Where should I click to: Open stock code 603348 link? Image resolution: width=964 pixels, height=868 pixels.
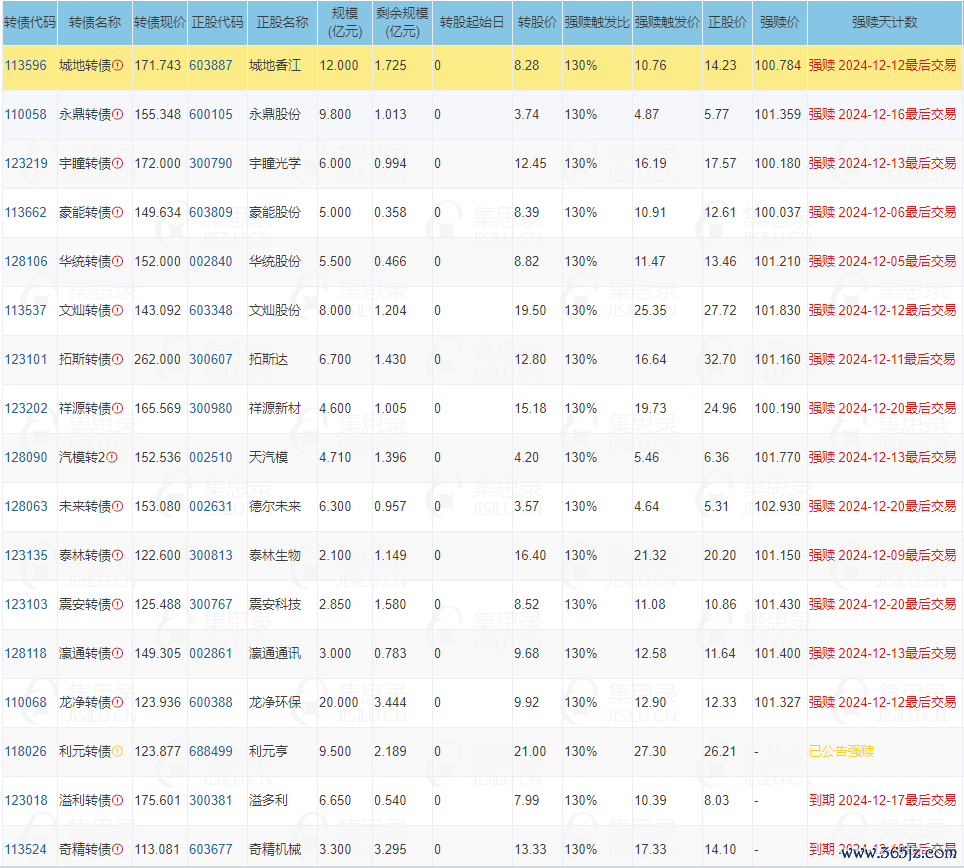[211, 310]
